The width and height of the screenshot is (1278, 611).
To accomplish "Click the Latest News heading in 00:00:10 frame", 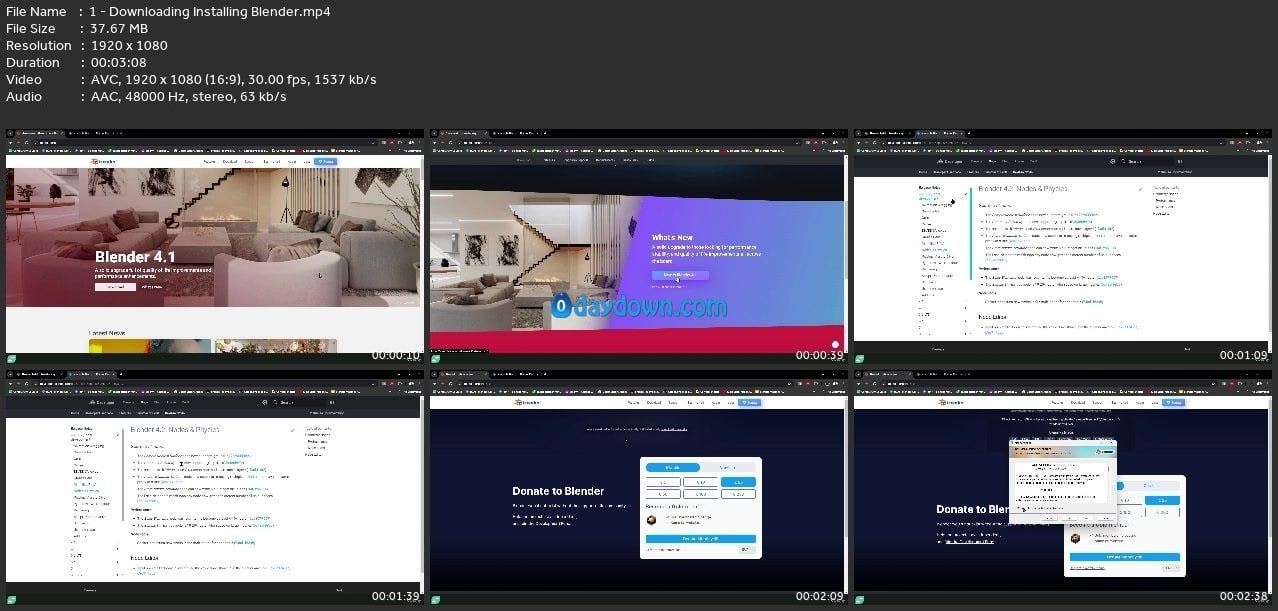I will pos(108,333).
